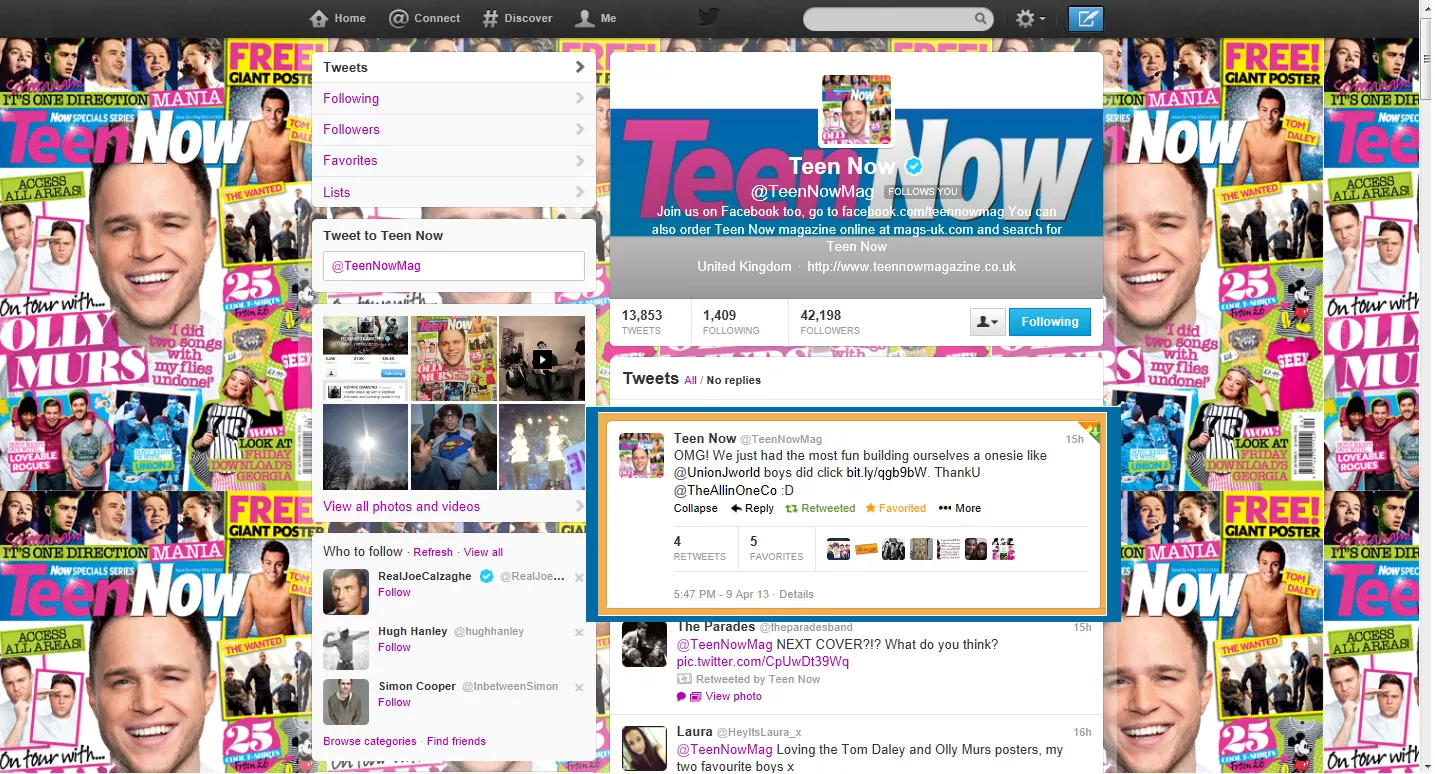Compose a new tweet with the blue button
Image resolution: width=1435 pixels, height=774 pixels.
(1086, 18)
